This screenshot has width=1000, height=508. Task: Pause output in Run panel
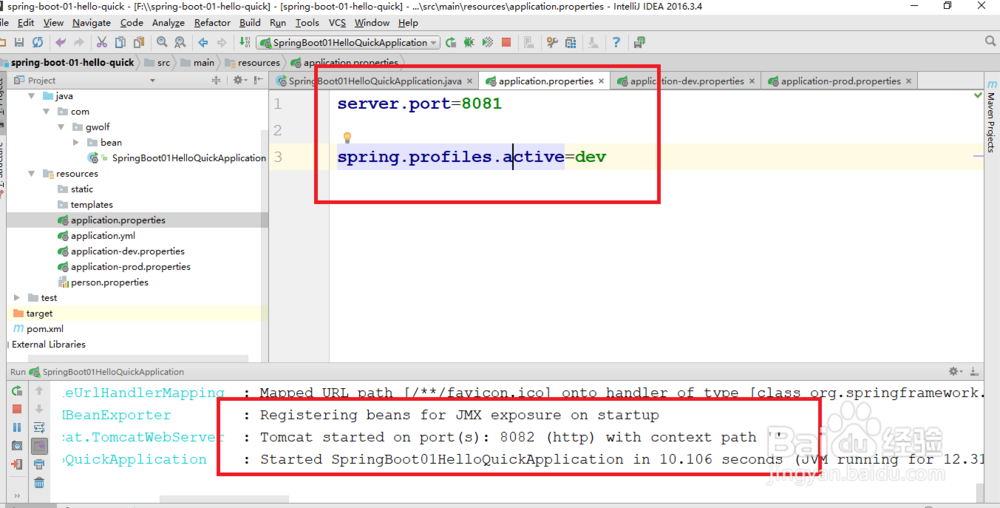17,427
